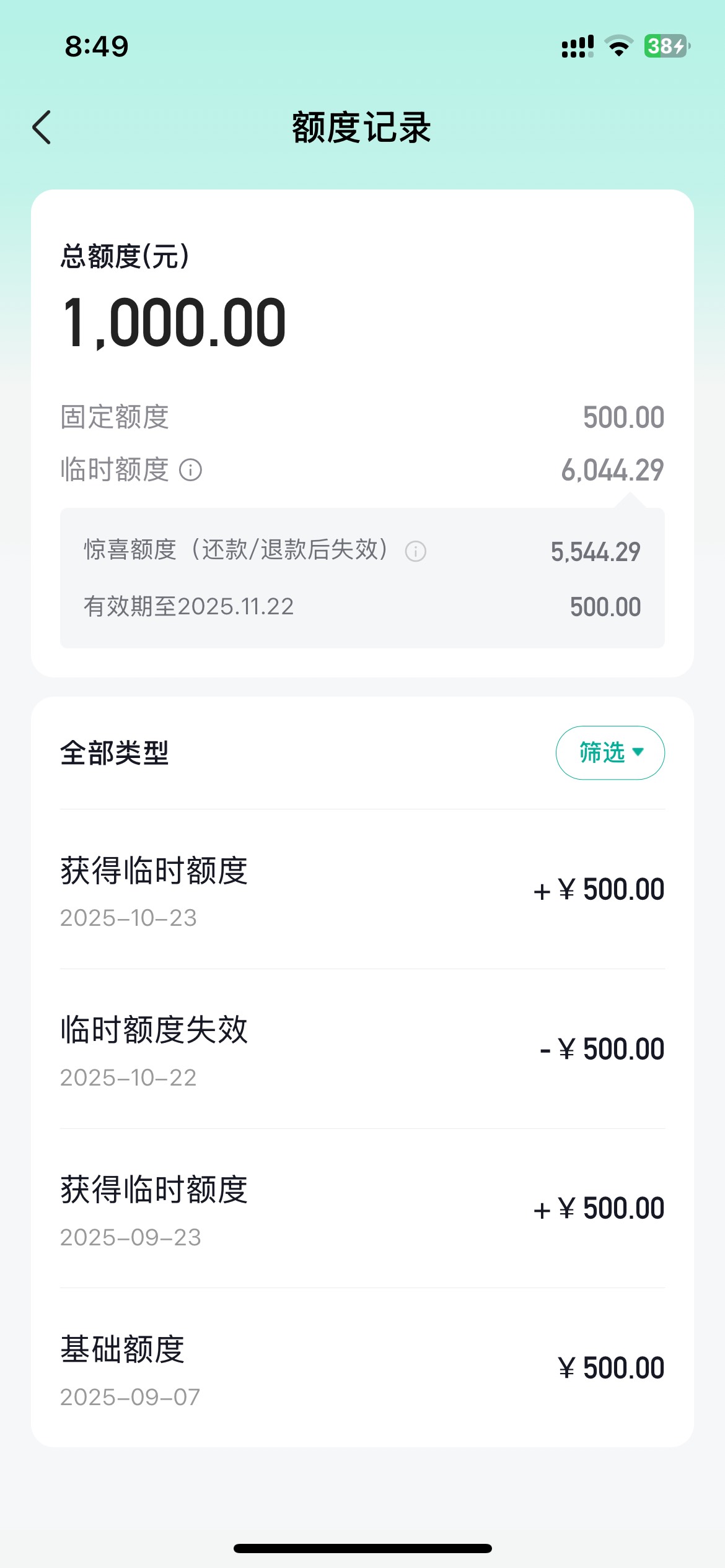Tap info icon beside 临时额度

[190, 470]
